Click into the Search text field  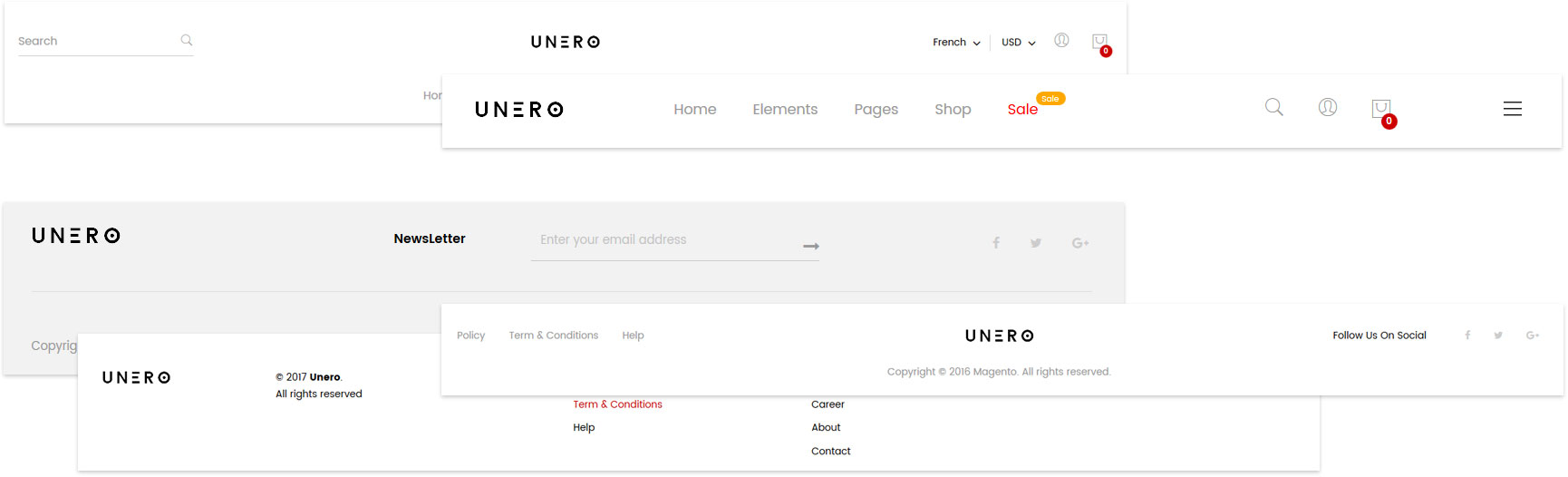point(96,41)
